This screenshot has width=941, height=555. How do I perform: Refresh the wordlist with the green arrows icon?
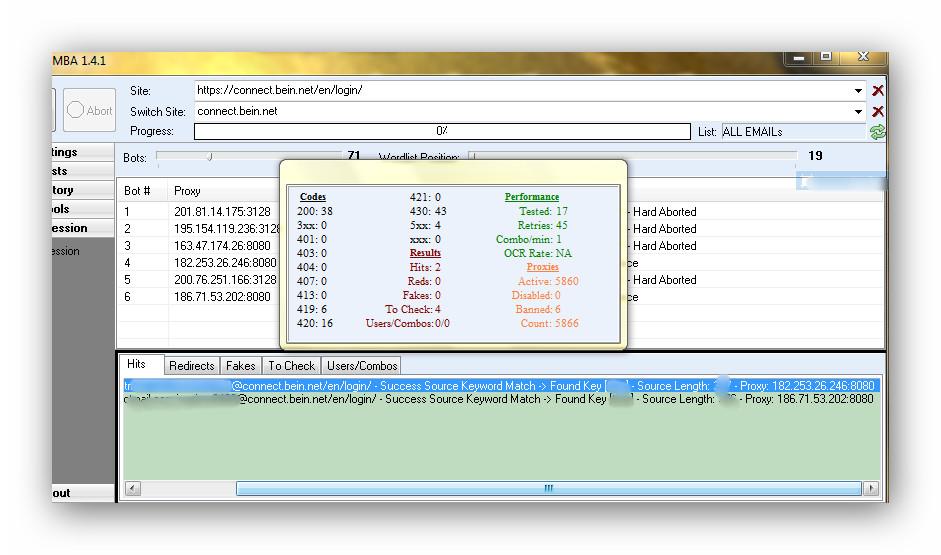click(x=877, y=132)
